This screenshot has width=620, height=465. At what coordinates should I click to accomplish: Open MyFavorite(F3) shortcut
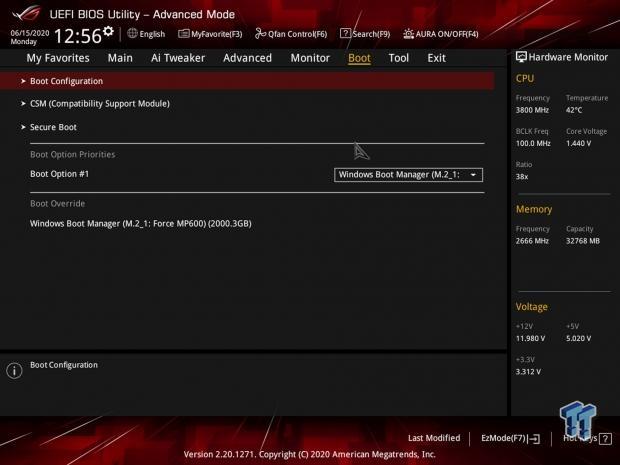click(210, 34)
